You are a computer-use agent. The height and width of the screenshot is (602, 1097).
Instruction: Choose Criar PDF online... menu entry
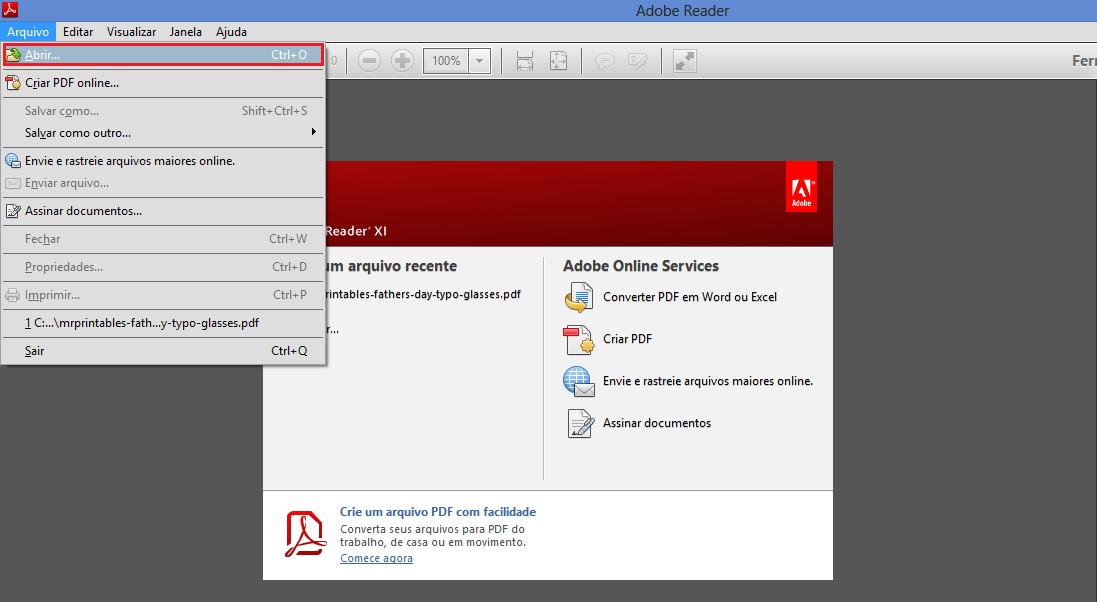[72, 83]
